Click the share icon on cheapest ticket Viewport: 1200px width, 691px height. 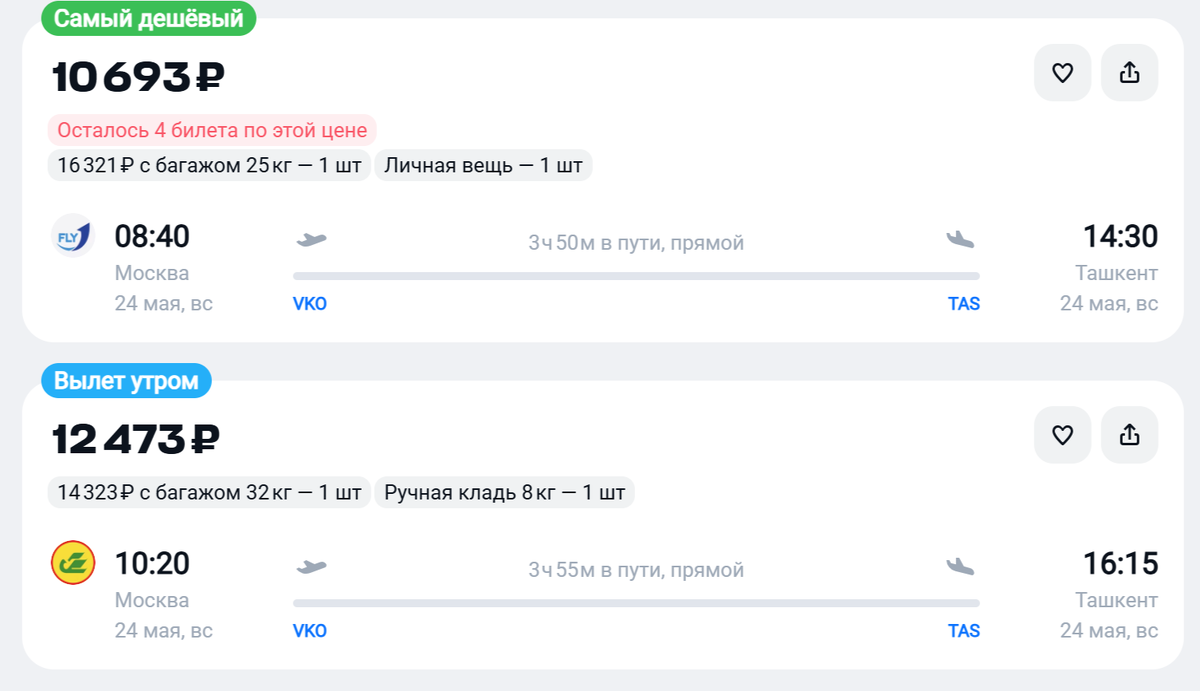click(1129, 72)
